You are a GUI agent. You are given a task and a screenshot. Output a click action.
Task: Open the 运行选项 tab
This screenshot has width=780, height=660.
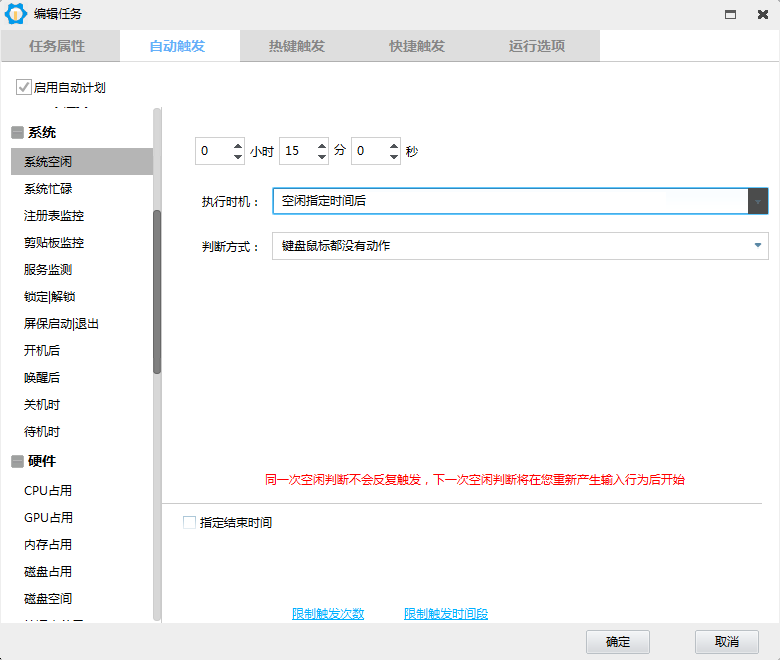[537, 46]
